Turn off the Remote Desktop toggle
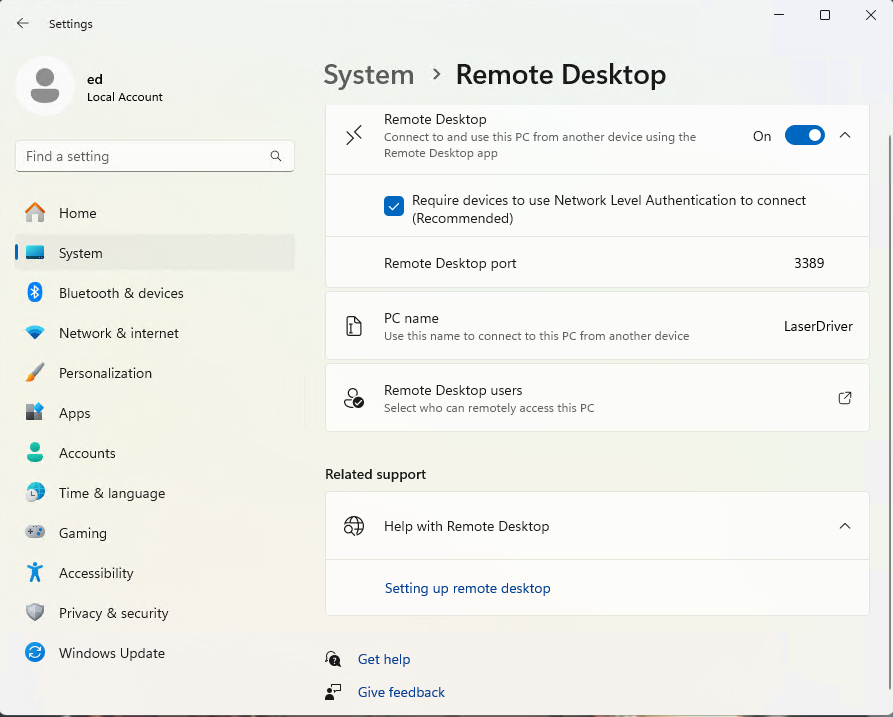893x717 pixels. click(804, 135)
